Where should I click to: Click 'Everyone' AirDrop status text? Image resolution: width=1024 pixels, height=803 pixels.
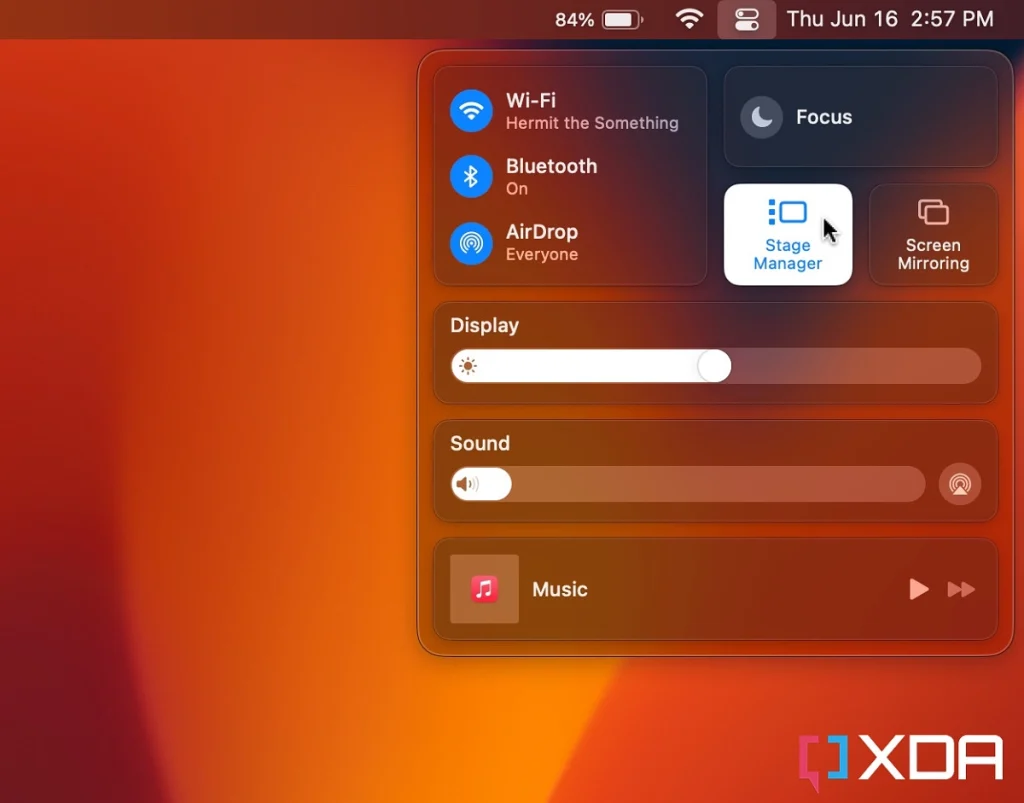pyautogui.click(x=541, y=254)
